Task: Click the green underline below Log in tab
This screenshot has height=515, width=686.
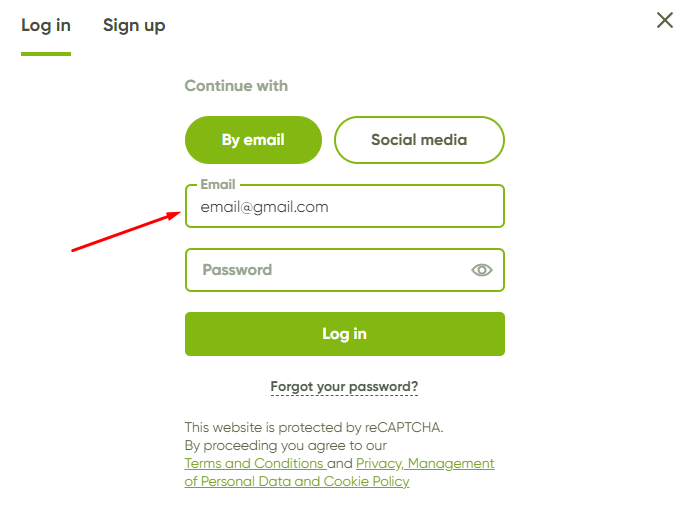Action: click(x=46, y=54)
